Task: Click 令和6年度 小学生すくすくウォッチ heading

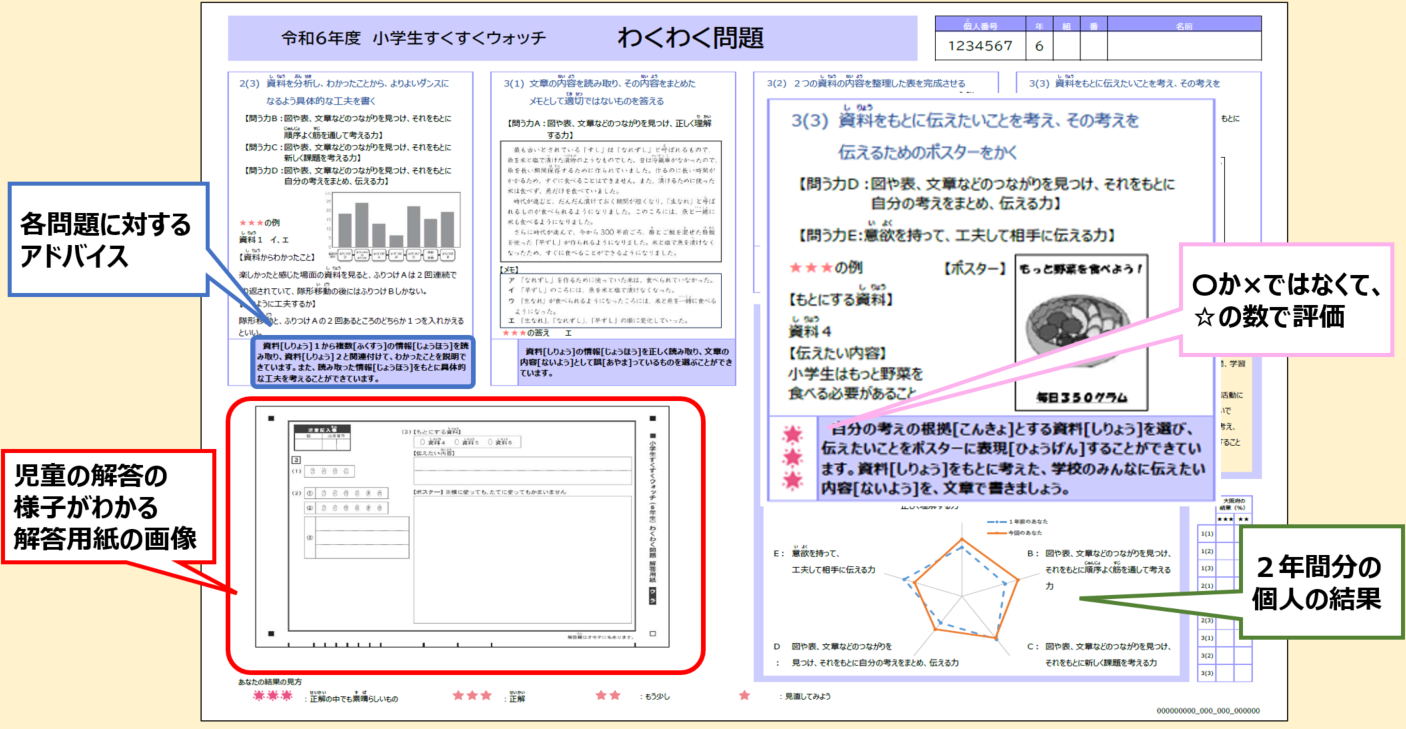Action: point(414,39)
